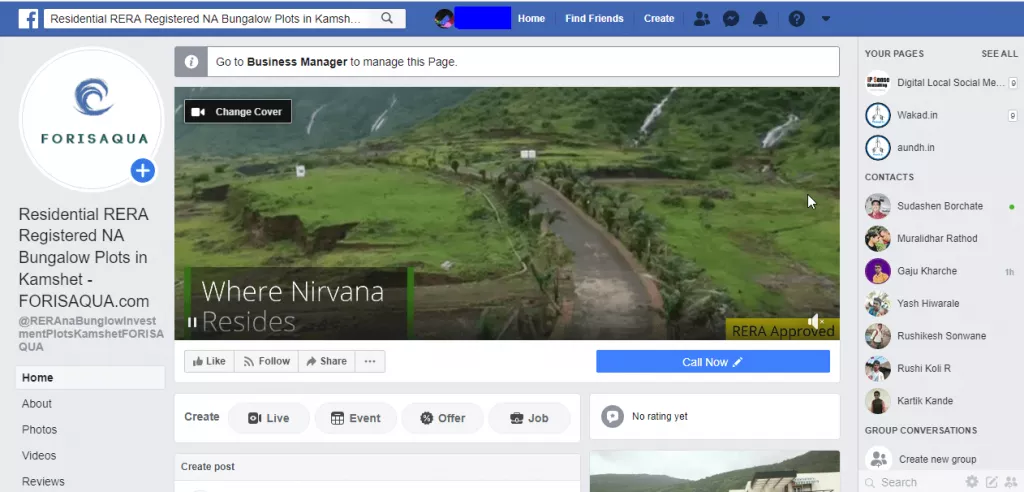Toggle cover video mute speaker icon
Viewport: 1024px width, 492px height.
coord(815,321)
